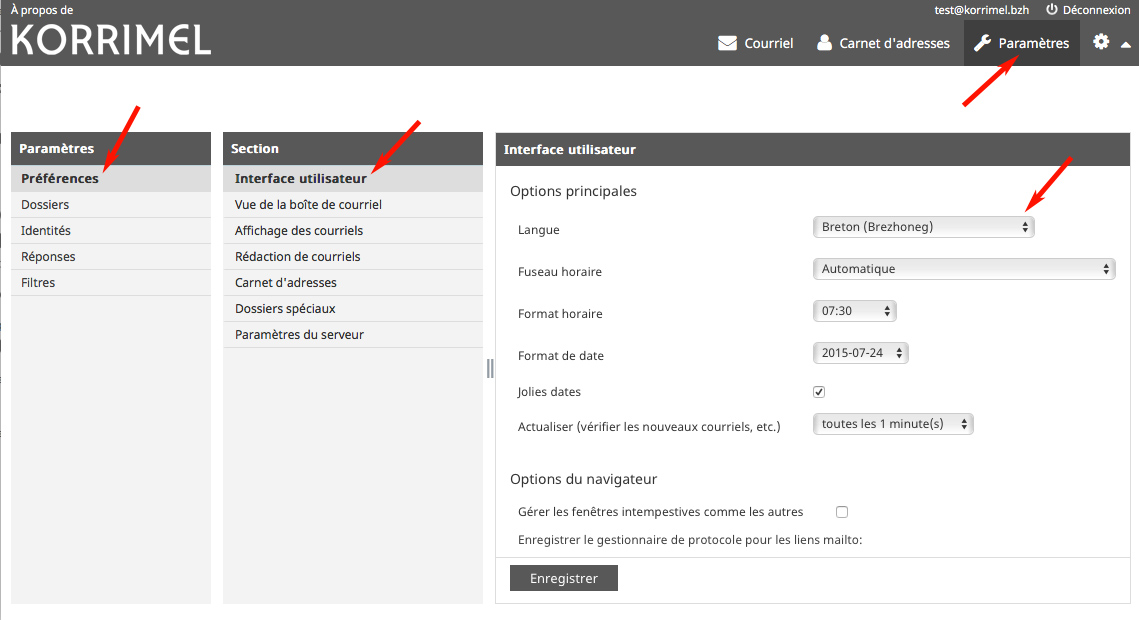Select Dossiers in Paramètres list
This screenshot has height=620, width=1139.
tap(45, 205)
